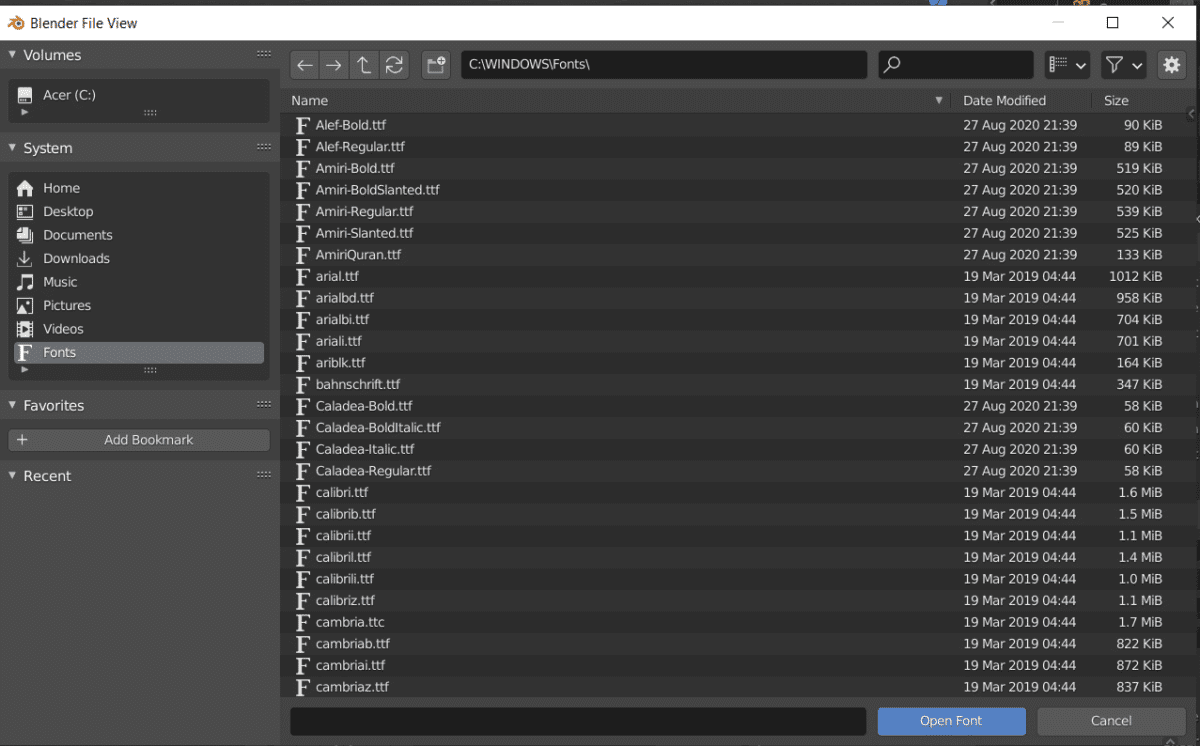Select the Acer (C:) volume
Viewport: 1200px width, 746px height.
[69, 95]
